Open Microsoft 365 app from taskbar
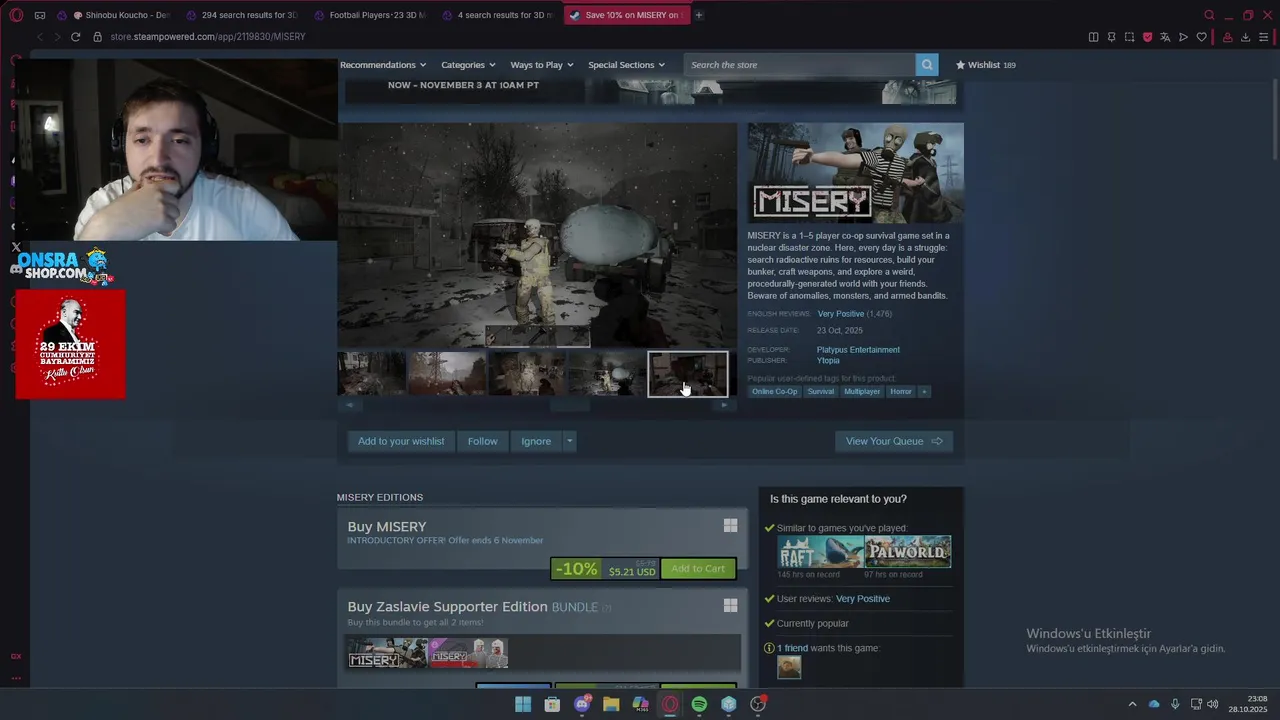The image size is (1280, 720). (x=641, y=704)
